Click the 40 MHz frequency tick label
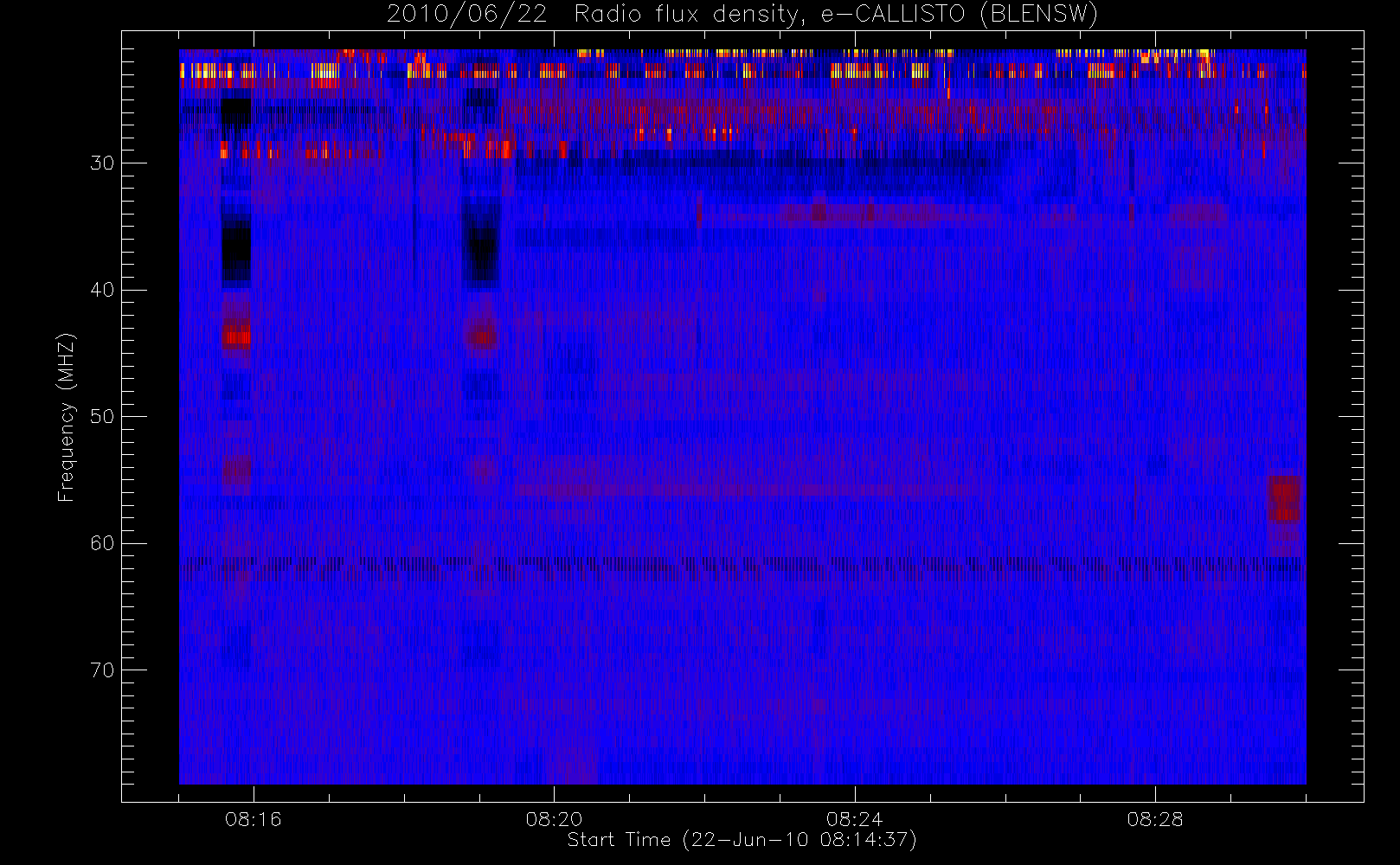Viewport: 1400px width, 865px height. (x=102, y=290)
